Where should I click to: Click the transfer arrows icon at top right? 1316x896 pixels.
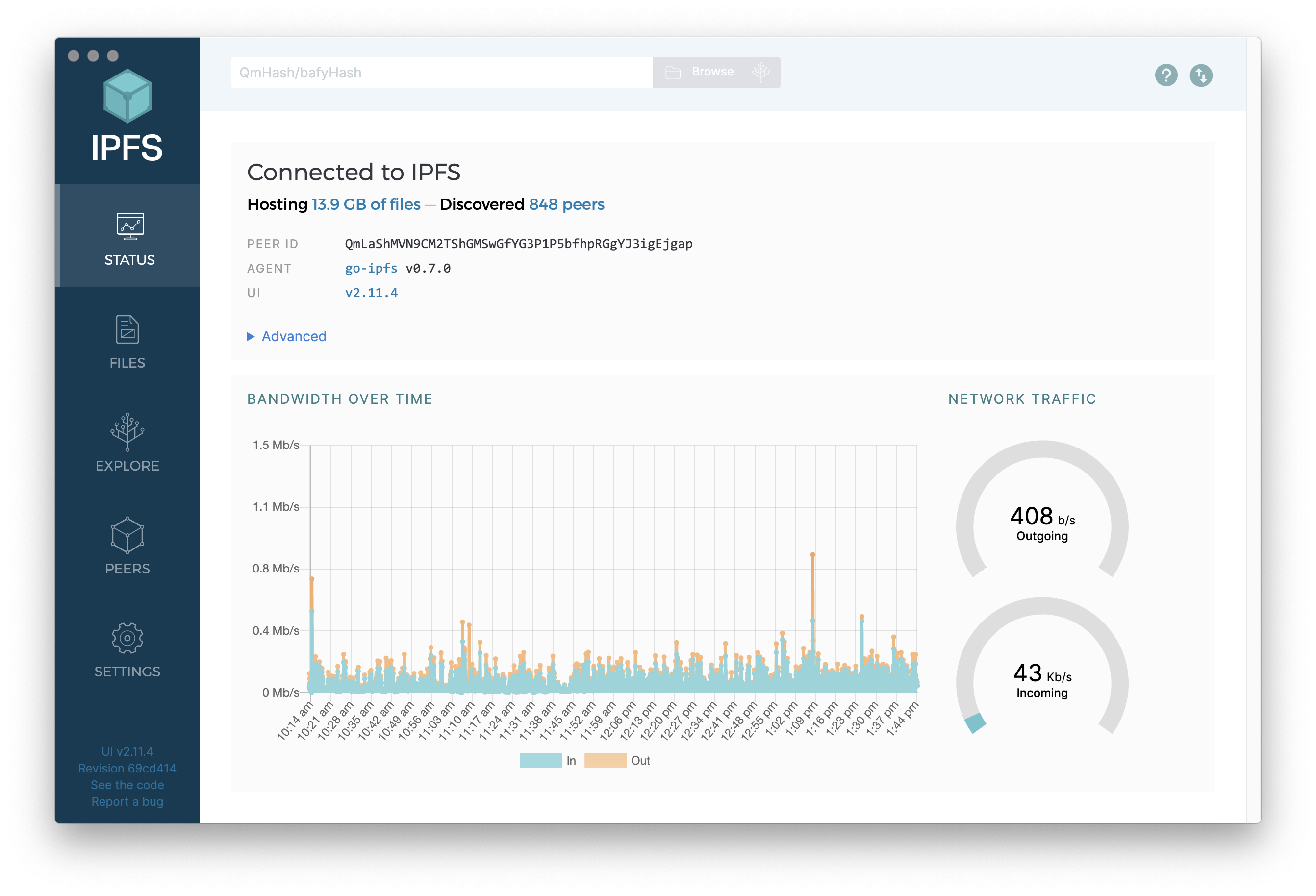[1203, 75]
